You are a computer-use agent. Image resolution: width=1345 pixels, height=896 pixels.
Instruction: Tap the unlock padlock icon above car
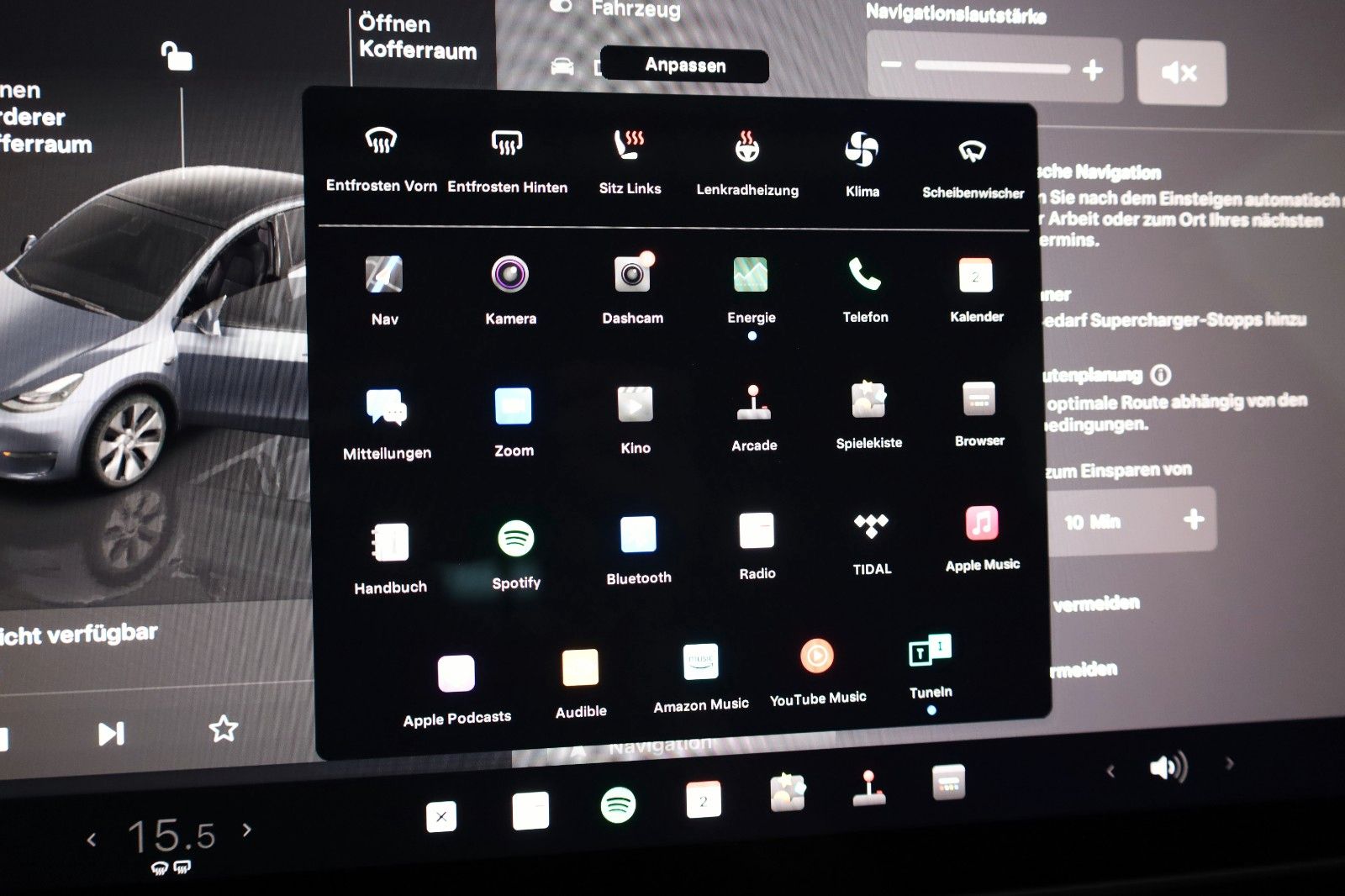(x=176, y=55)
